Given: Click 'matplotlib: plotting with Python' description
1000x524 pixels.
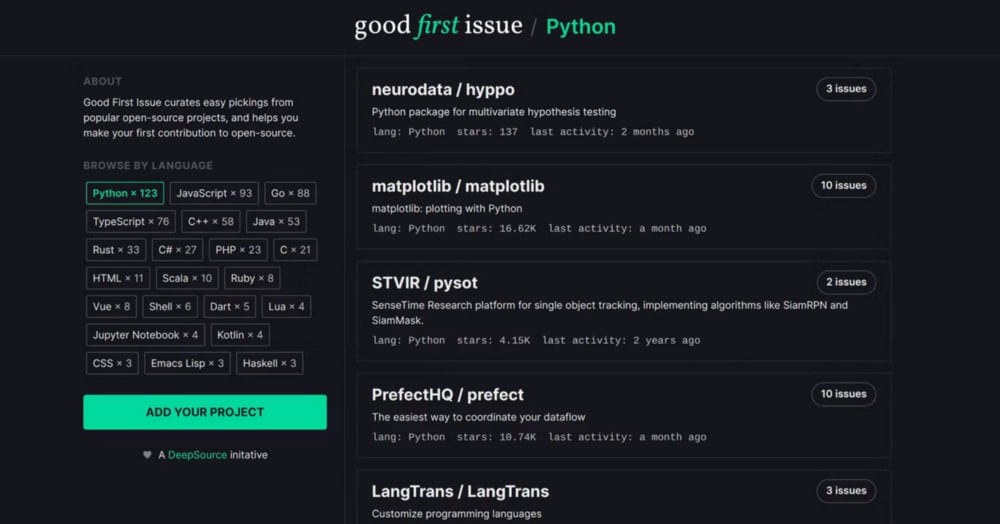Looking at the screenshot, I should pyautogui.click(x=447, y=208).
